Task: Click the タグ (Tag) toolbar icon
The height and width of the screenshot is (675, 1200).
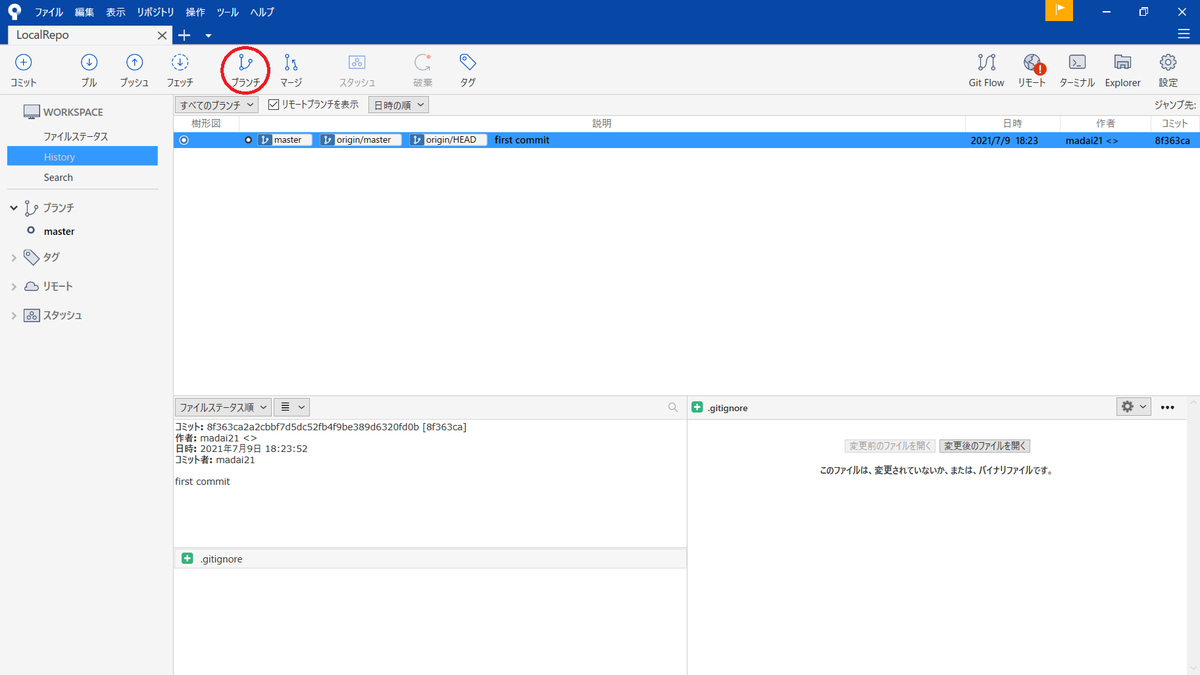Action: point(467,63)
